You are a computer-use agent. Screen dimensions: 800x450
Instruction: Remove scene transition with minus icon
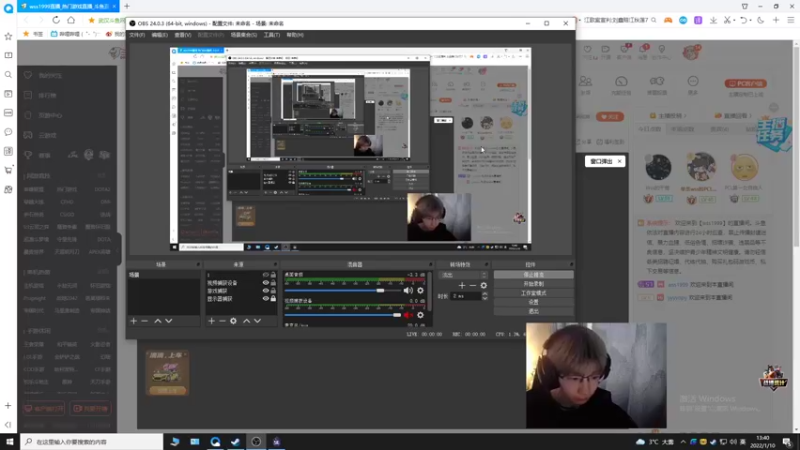click(472, 286)
